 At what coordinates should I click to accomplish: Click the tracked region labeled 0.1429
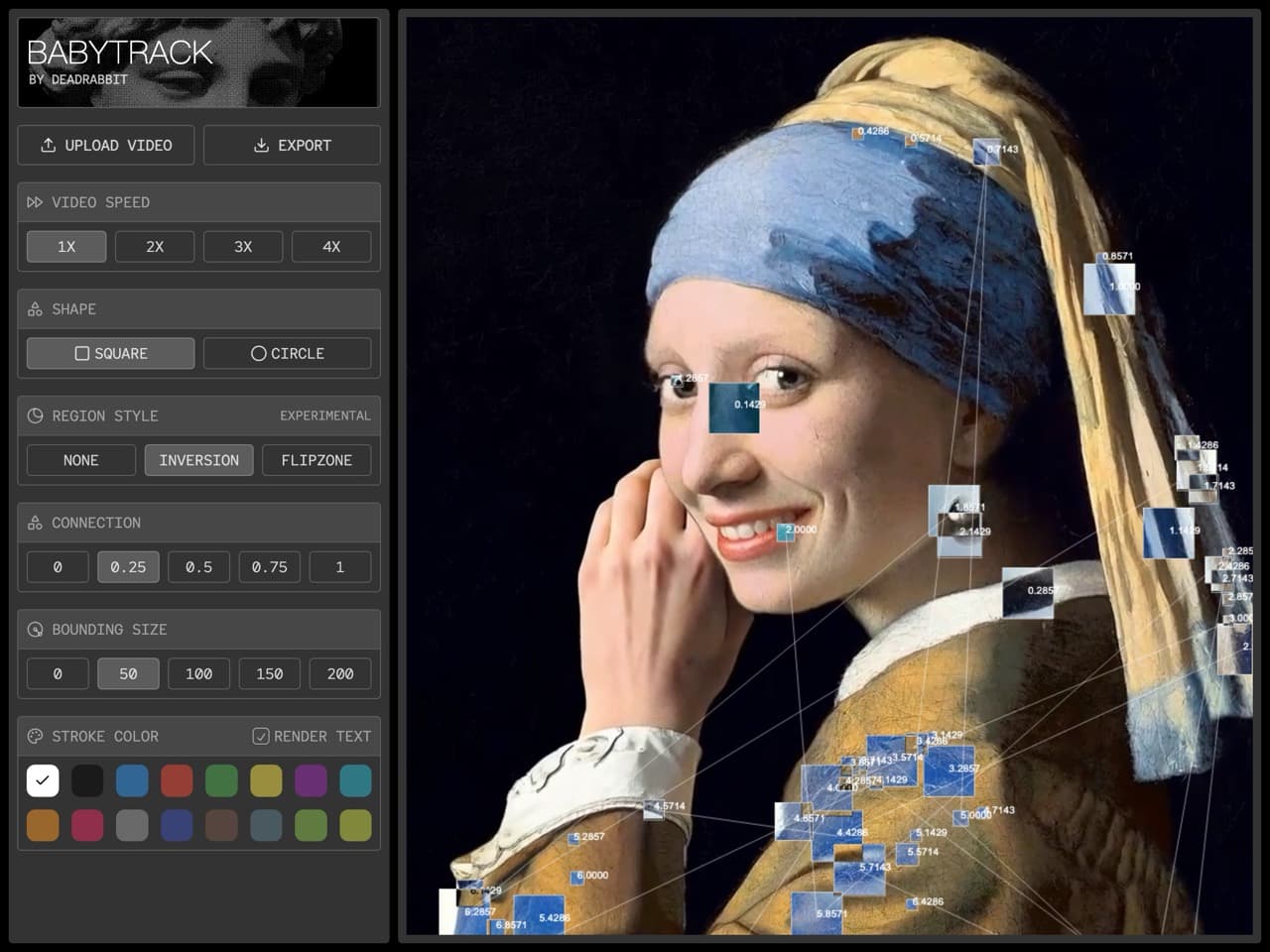tap(734, 409)
